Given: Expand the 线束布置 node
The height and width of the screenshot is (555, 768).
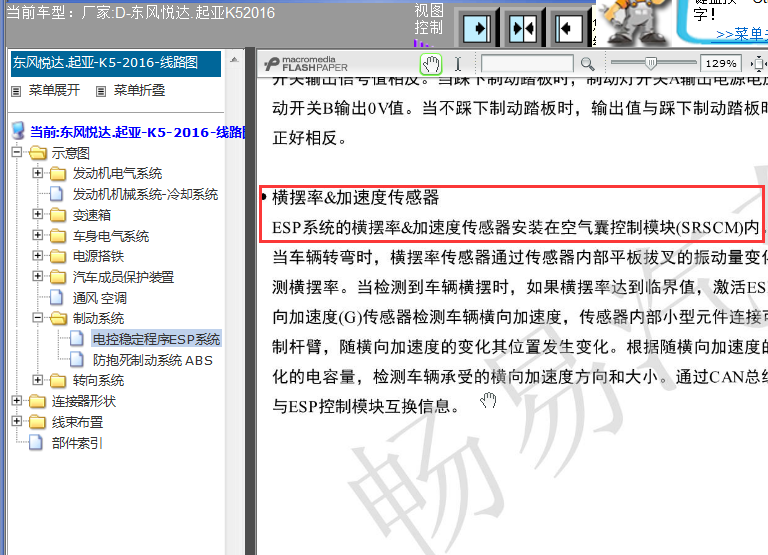Looking at the screenshot, I should click(x=17, y=421).
